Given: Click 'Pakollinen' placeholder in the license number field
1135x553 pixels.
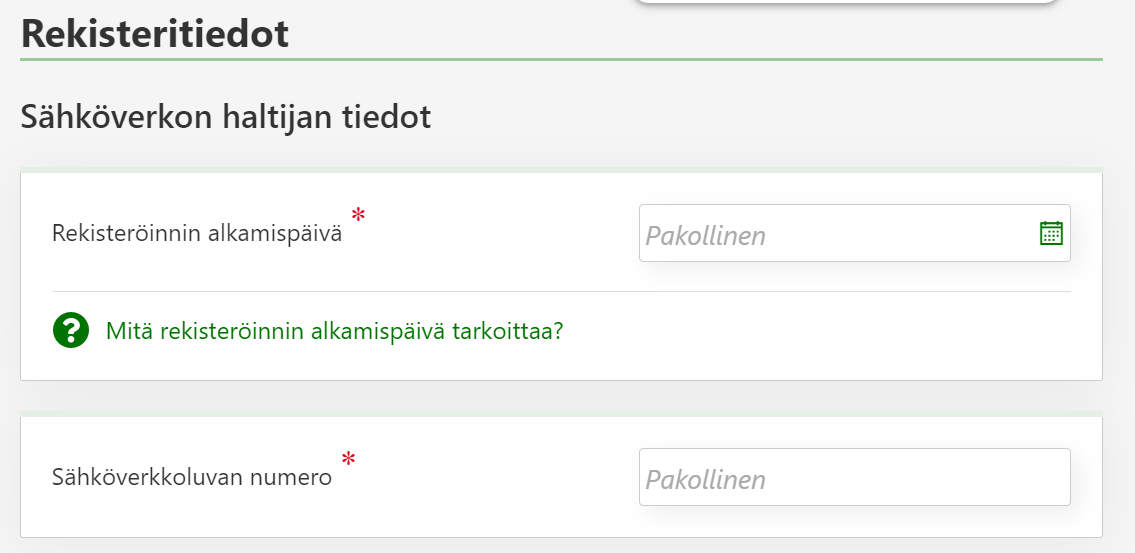Looking at the screenshot, I should tap(706, 480).
